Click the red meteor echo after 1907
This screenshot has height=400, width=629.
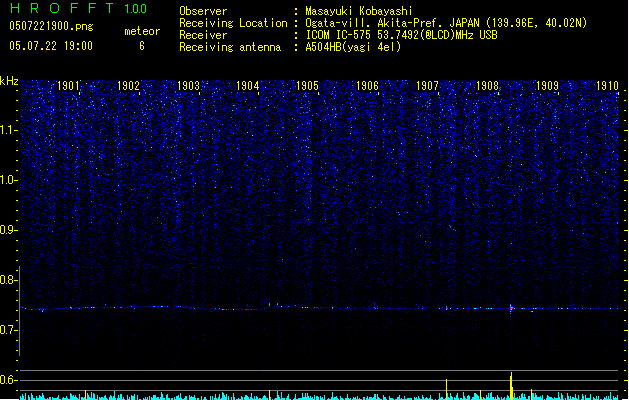coord(446,308)
